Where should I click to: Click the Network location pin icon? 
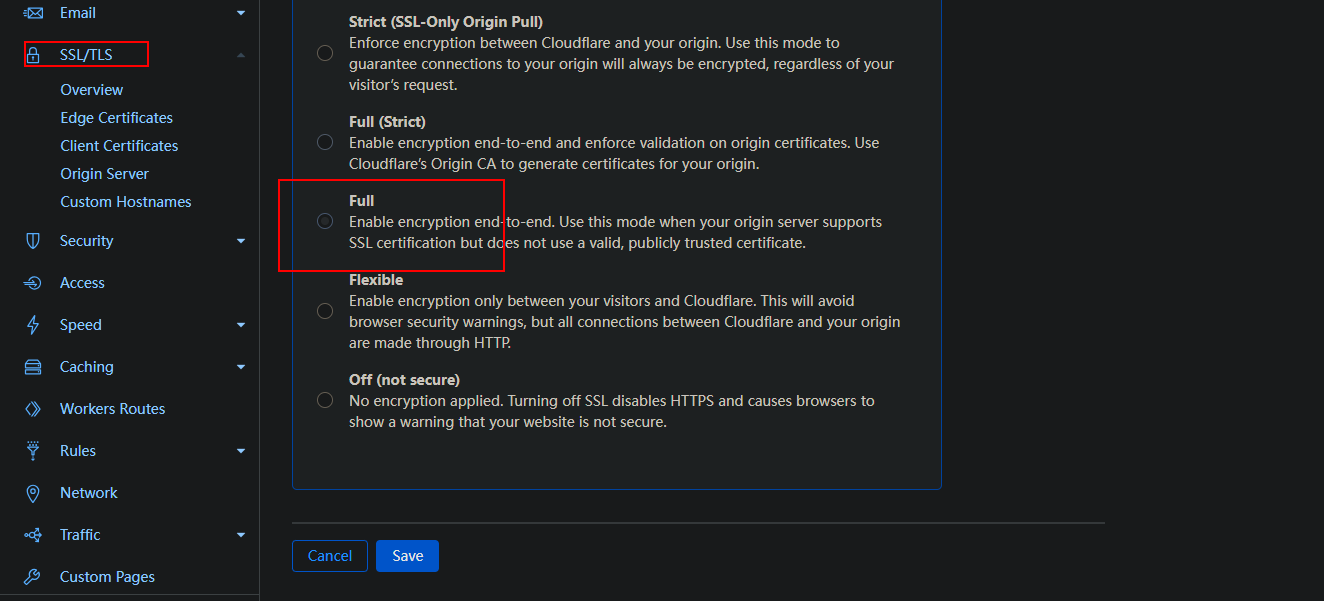33,493
